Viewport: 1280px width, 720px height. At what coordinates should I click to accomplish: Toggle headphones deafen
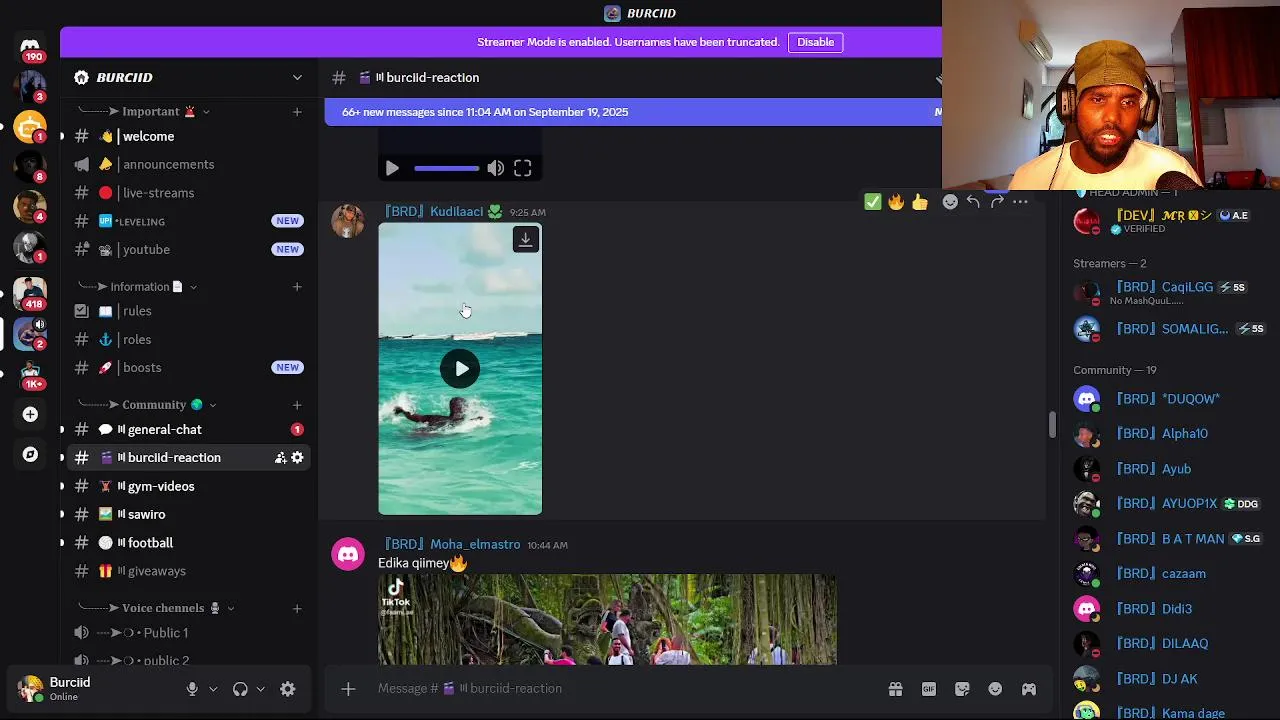240,689
